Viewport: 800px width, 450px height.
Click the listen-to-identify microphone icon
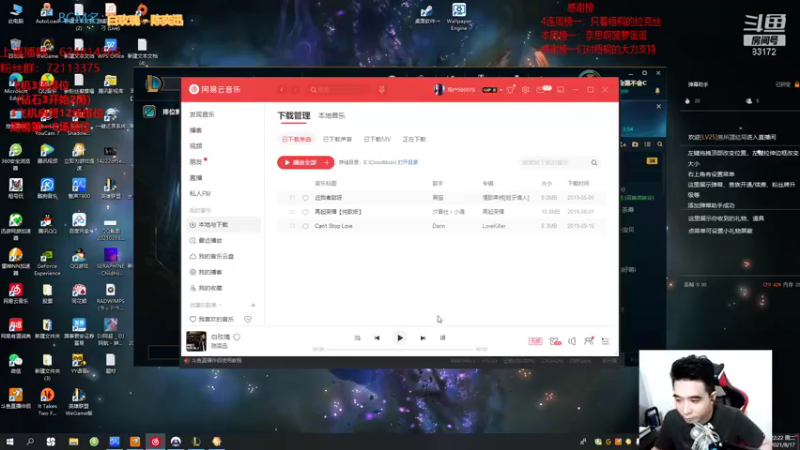click(x=382, y=90)
